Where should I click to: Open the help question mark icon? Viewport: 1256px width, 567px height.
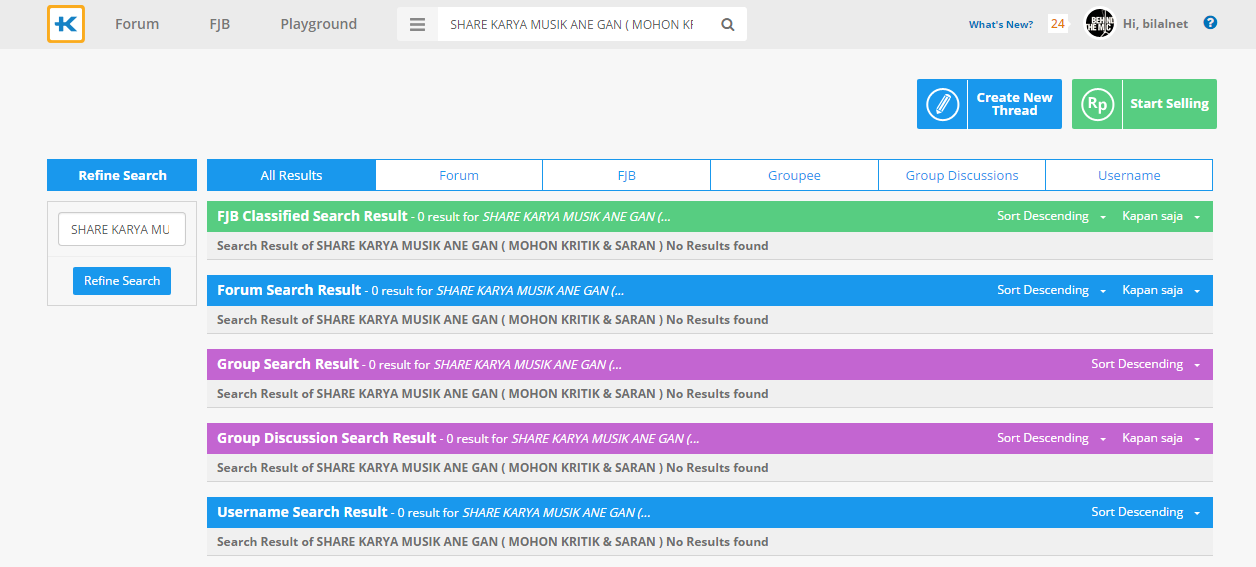[1210, 23]
